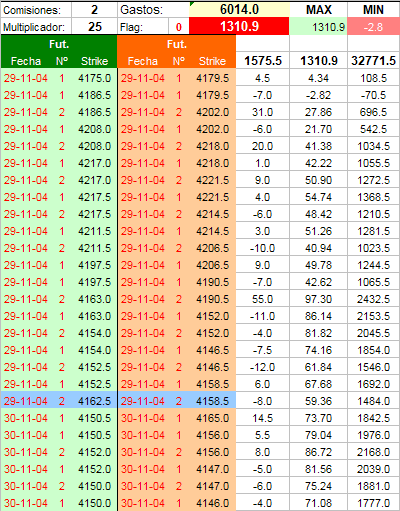Click the running value 4.34
This screenshot has width=400, height=511.
pos(318,78)
